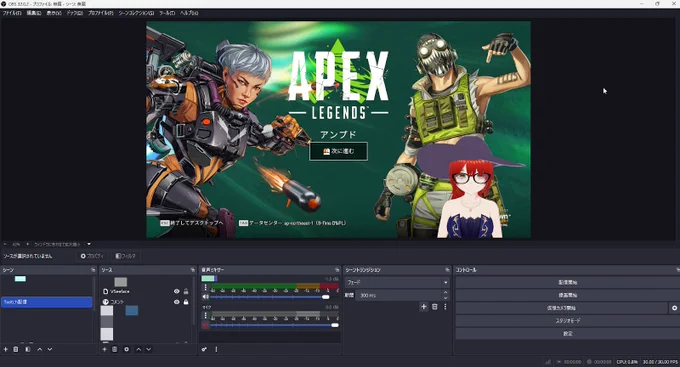The image size is (680, 367).
Task: Open the ツール (Tools) menu
Action: tap(167, 13)
